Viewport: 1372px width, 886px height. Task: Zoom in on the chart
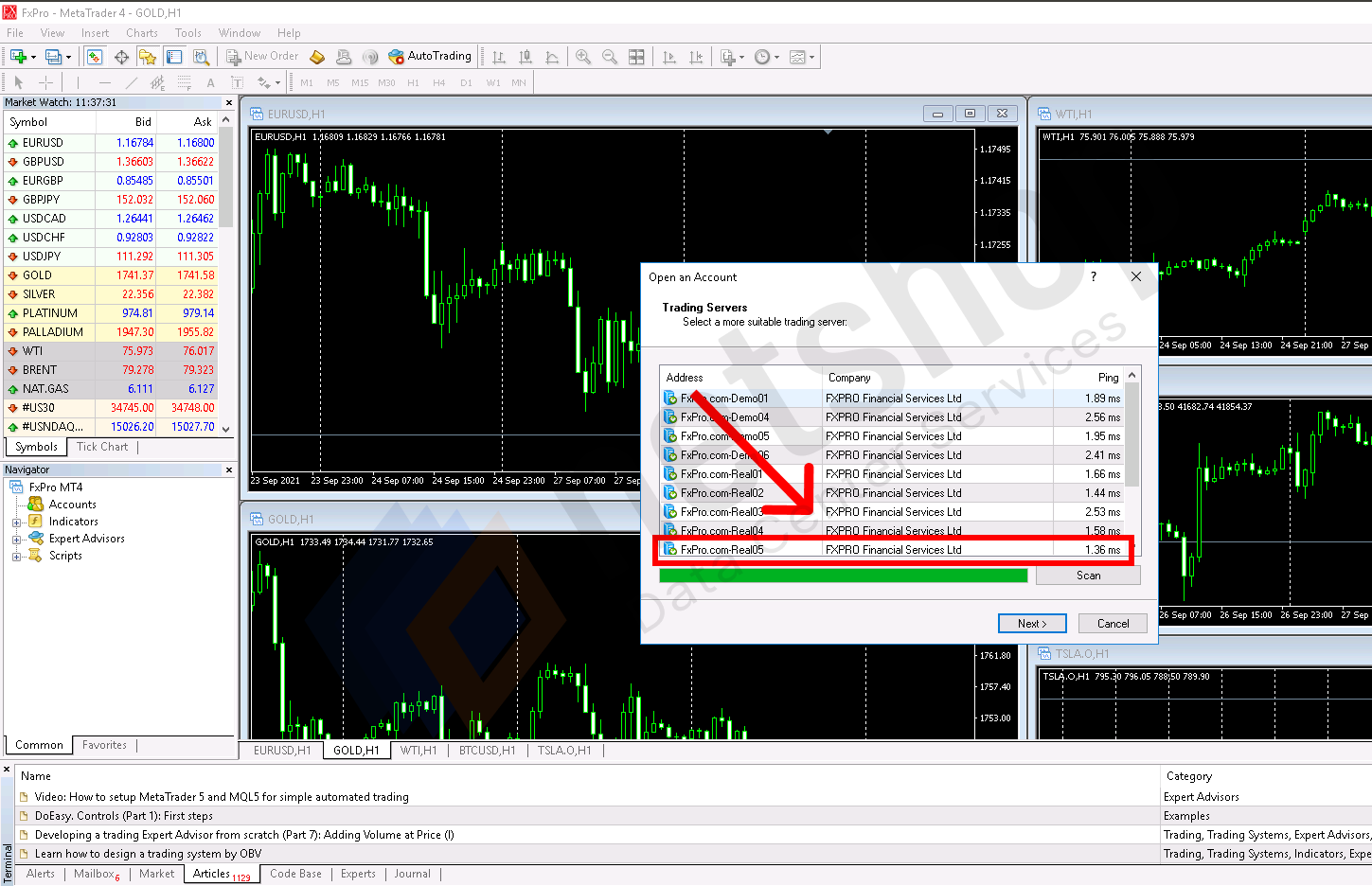point(583,57)
